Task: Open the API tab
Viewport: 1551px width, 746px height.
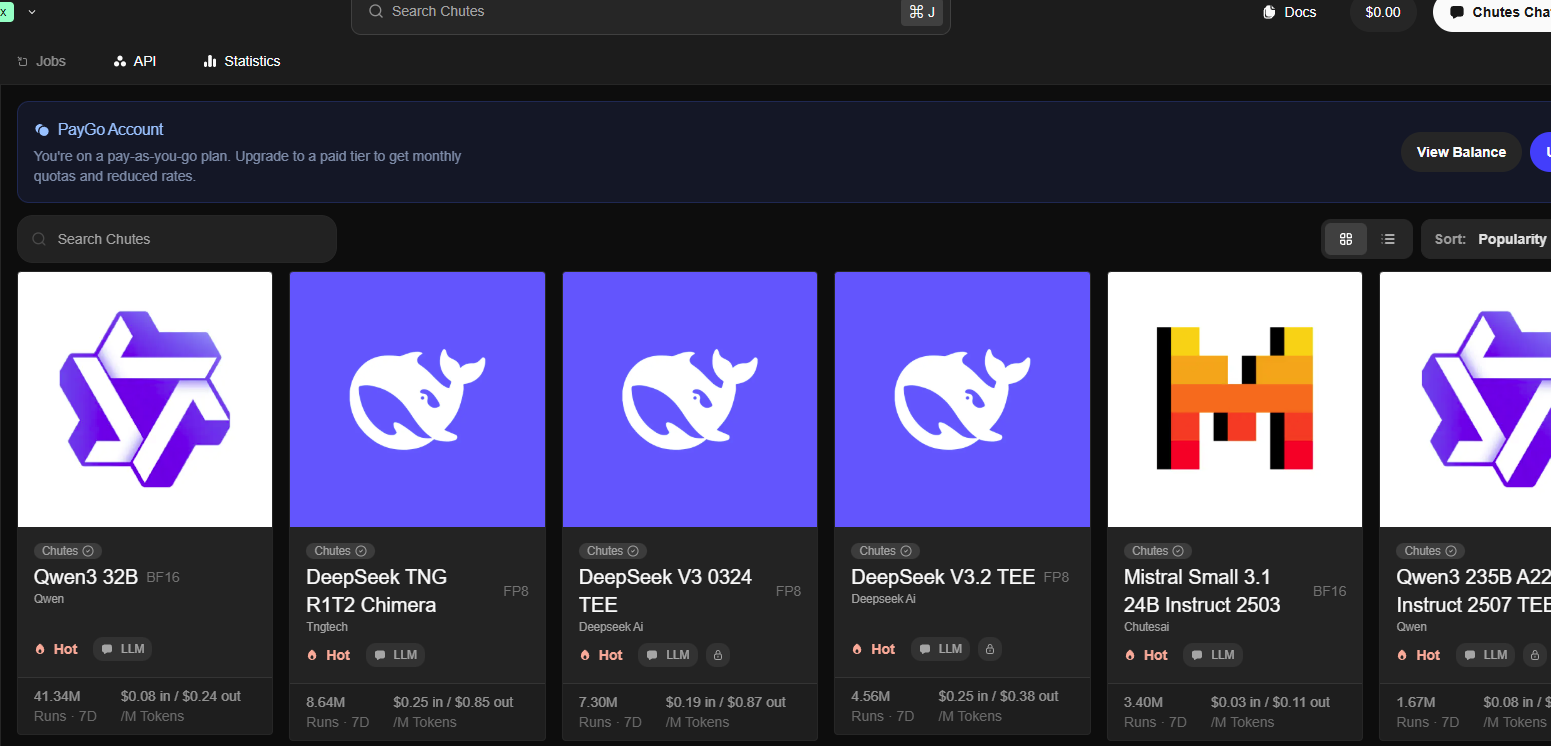Action: (x=135, y=61)
